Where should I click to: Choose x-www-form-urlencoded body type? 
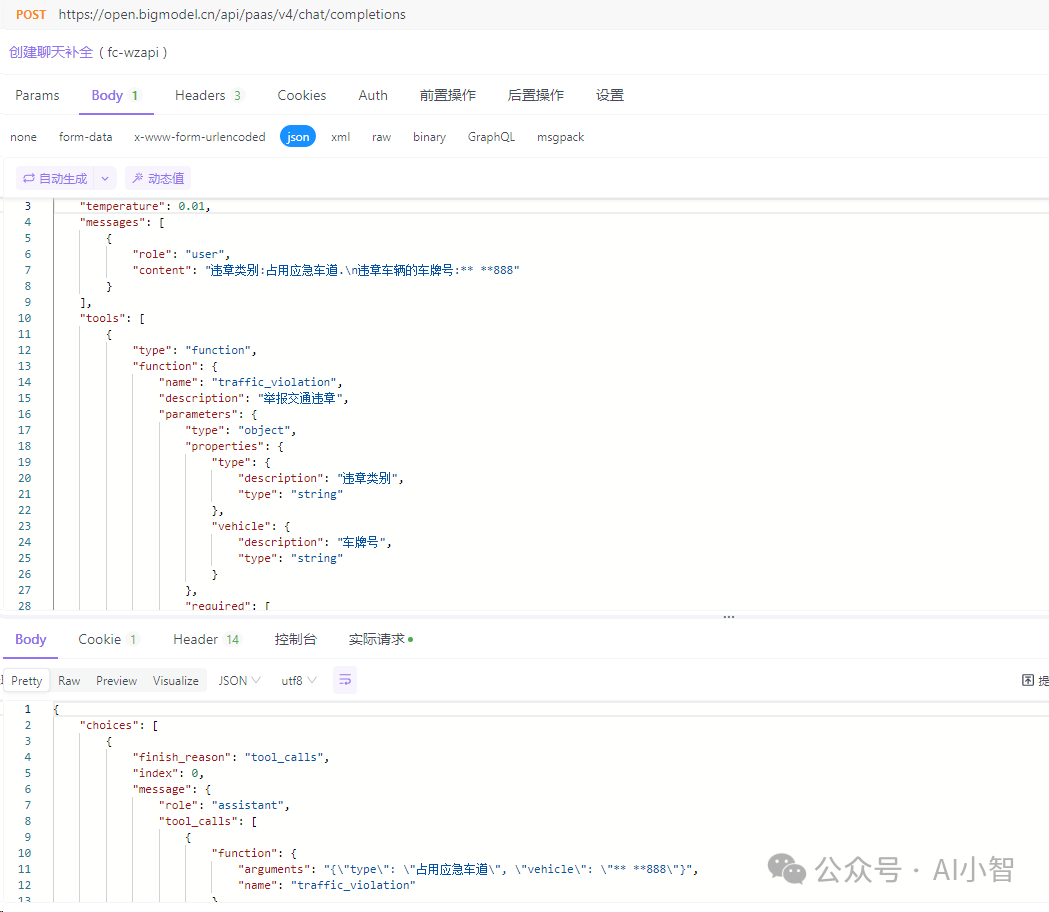(200, 137)
